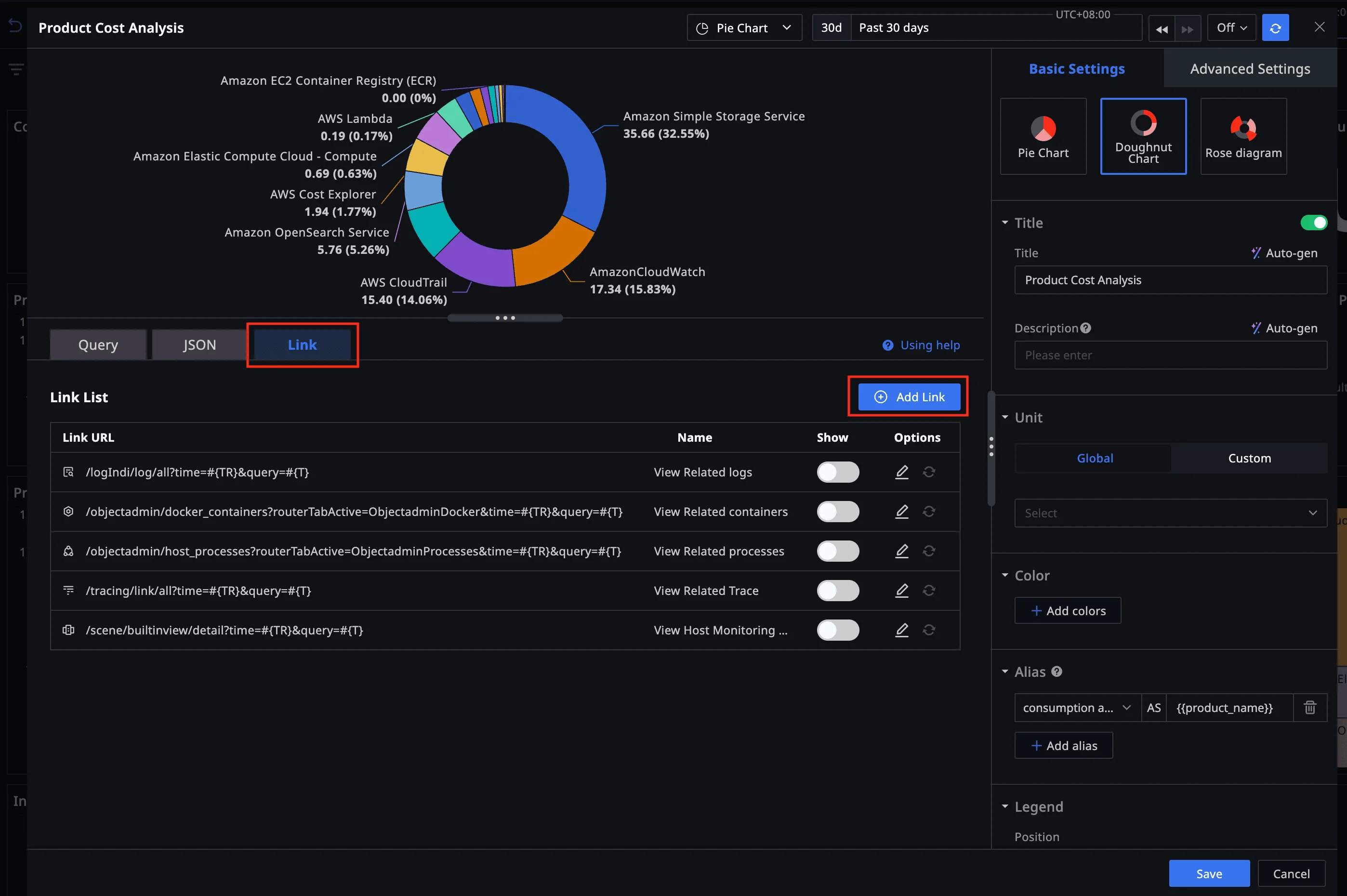1347x896 pixels.
Task: Toggle Show for View Related logs
Action: [x=837, y=472]
